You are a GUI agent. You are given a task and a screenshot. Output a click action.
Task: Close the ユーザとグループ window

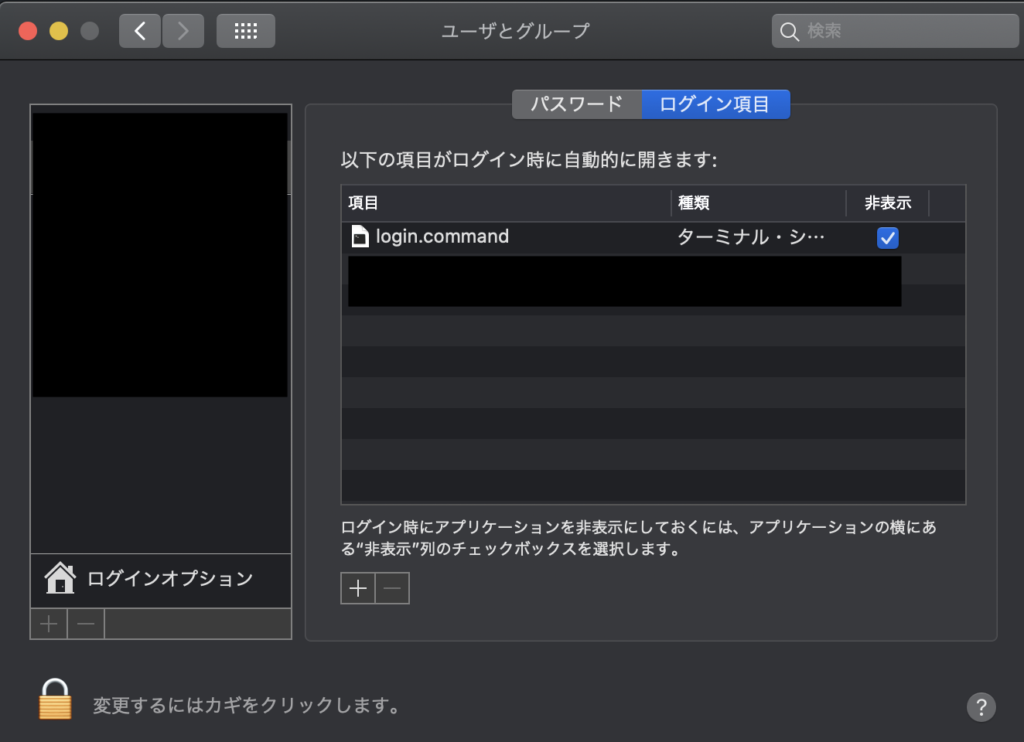pos(28,31)
